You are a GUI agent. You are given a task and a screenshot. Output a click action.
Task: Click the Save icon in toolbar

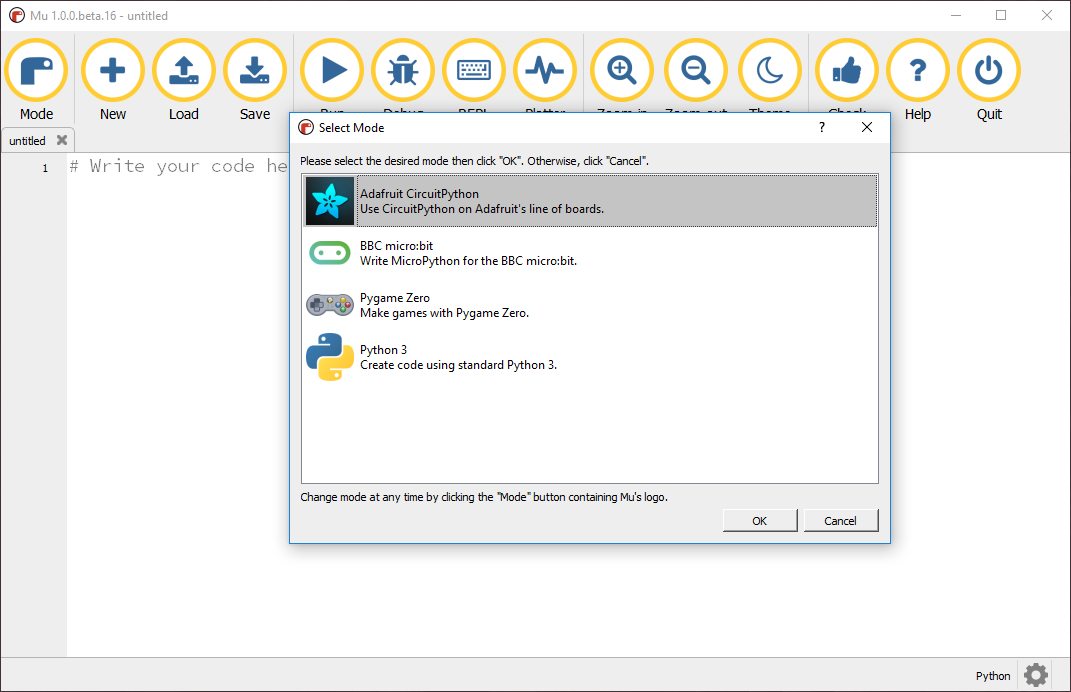click(x=255, y=70)
